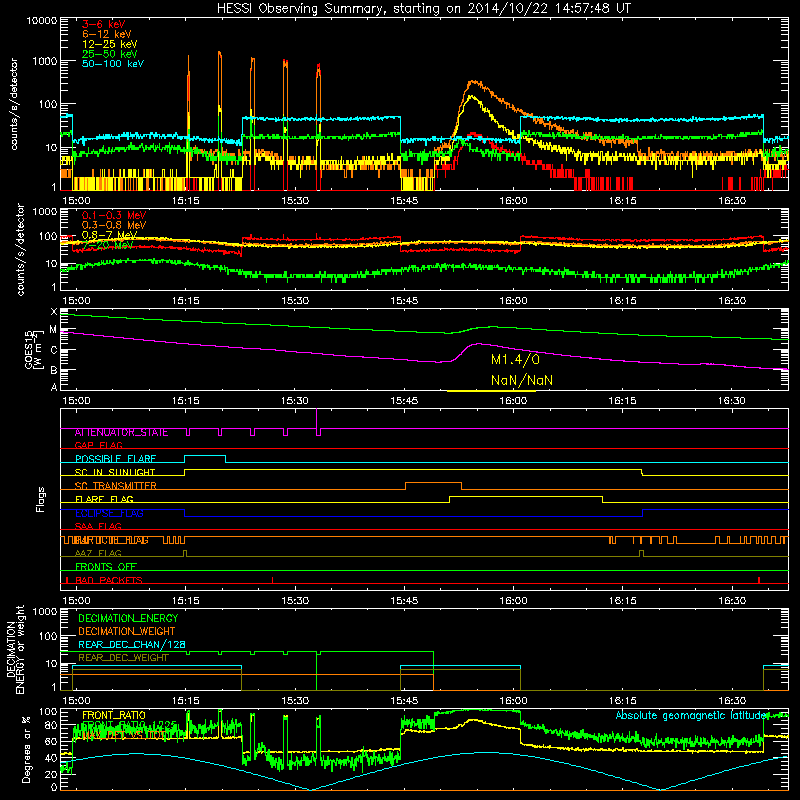Click the X class tick on GOES axis
This screenshot has height=800, width=800.
[x=54, y=312]
